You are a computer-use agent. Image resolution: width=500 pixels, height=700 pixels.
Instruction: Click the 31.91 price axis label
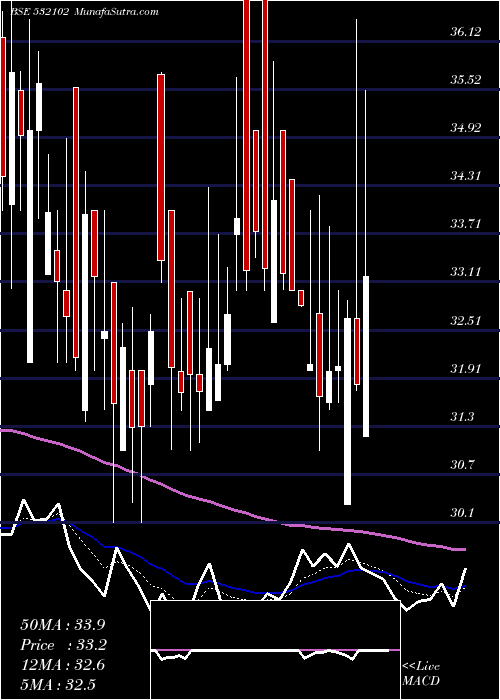tap(466, 369)
